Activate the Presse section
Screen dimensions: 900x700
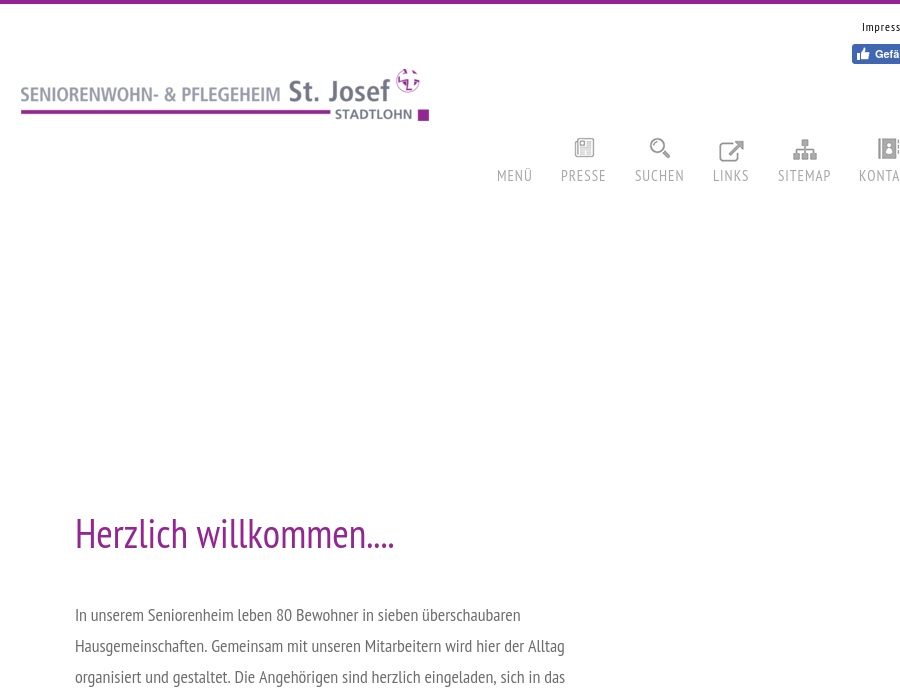583,175
